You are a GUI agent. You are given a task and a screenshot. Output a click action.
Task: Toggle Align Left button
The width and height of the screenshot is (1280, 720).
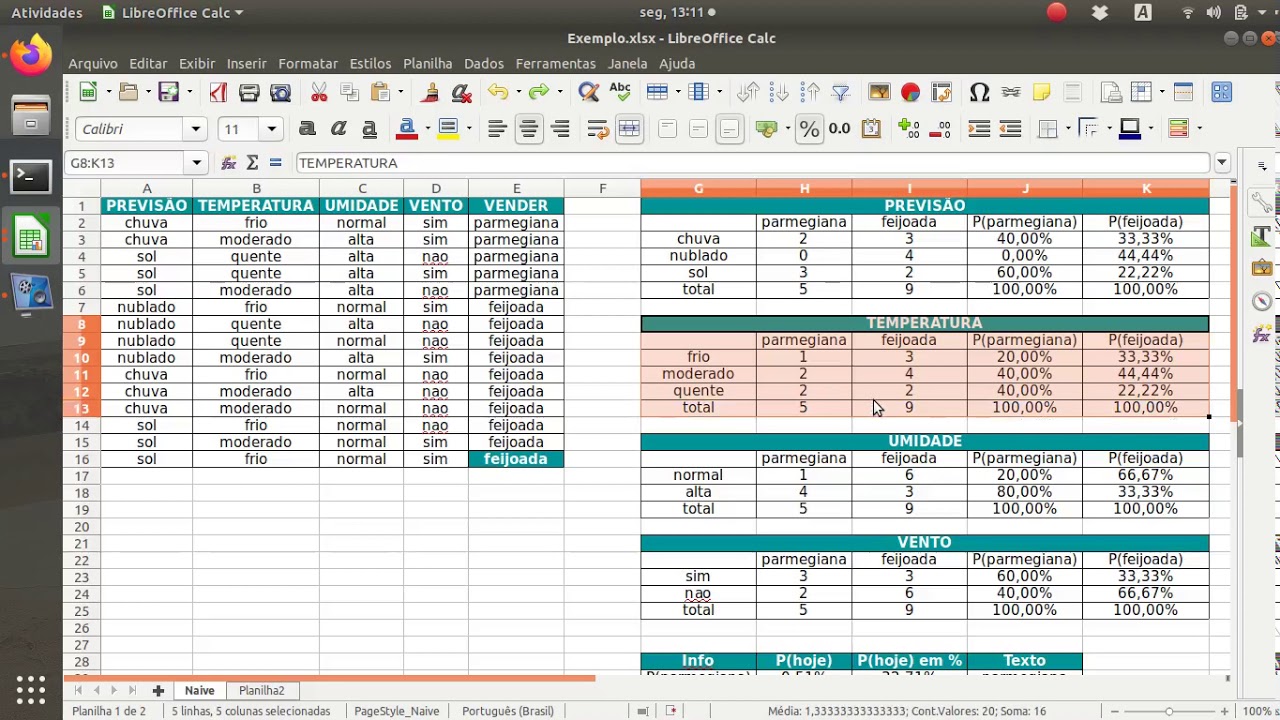(497, 128)
